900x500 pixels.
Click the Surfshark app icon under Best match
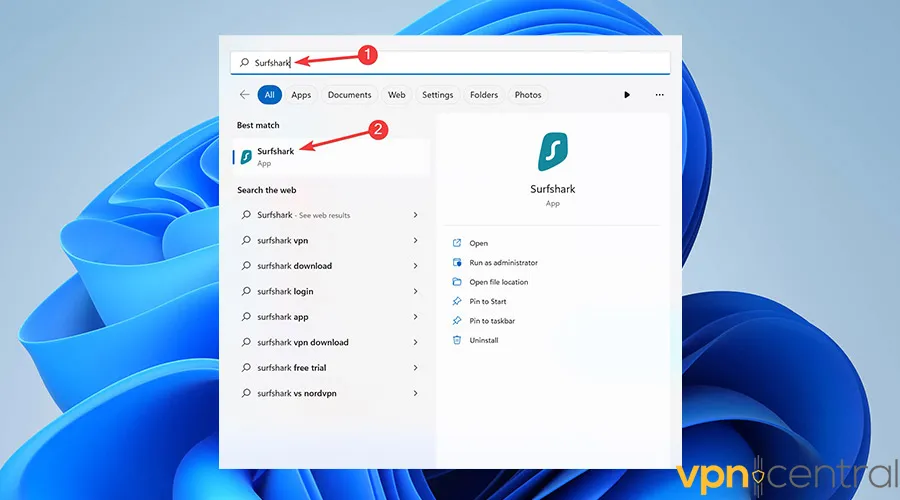click(x=246, y=157)
